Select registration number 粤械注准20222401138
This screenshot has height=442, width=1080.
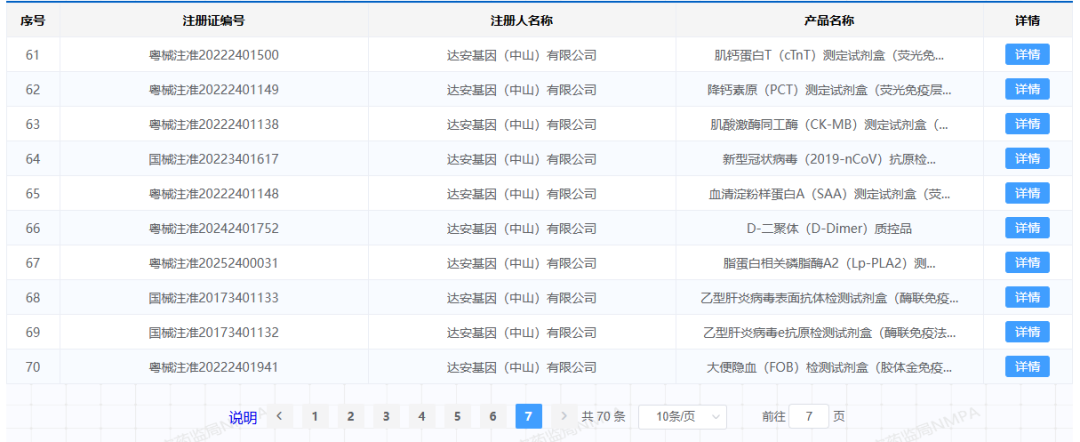tap(214, 124)
